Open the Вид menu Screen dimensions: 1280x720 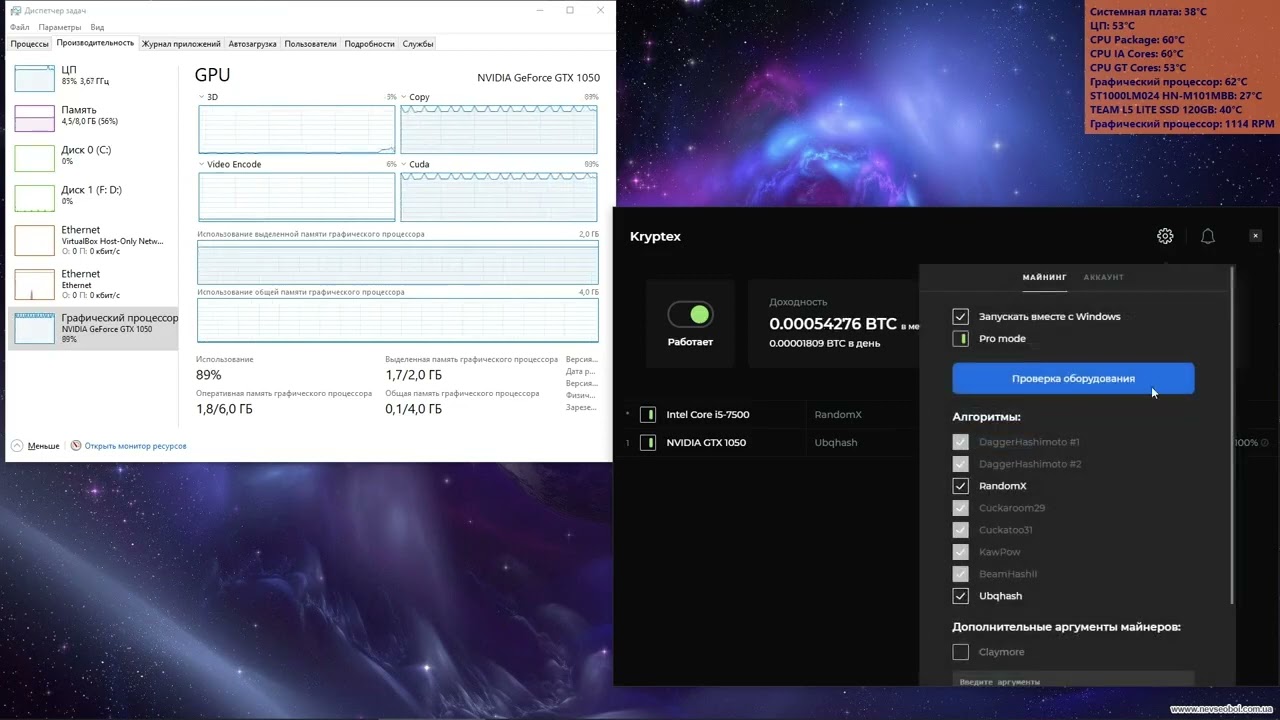(97, 27)
